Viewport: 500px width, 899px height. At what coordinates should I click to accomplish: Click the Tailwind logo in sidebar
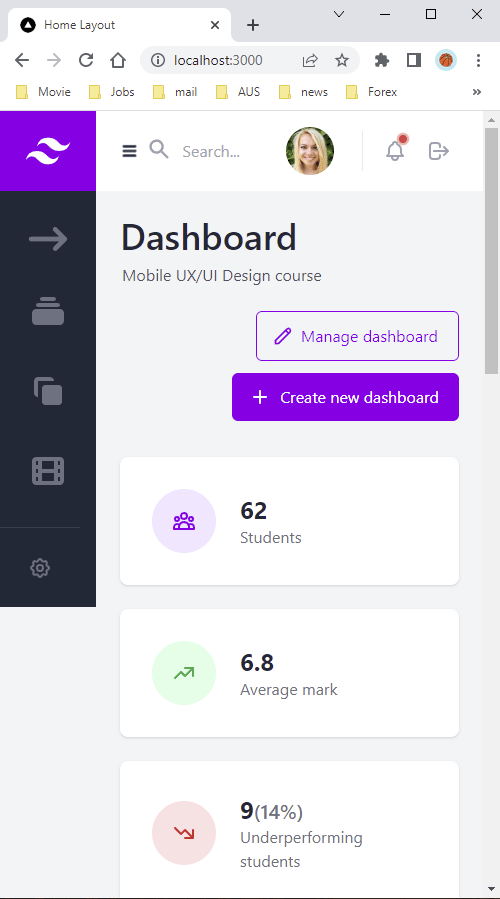[x=48, y=151]
